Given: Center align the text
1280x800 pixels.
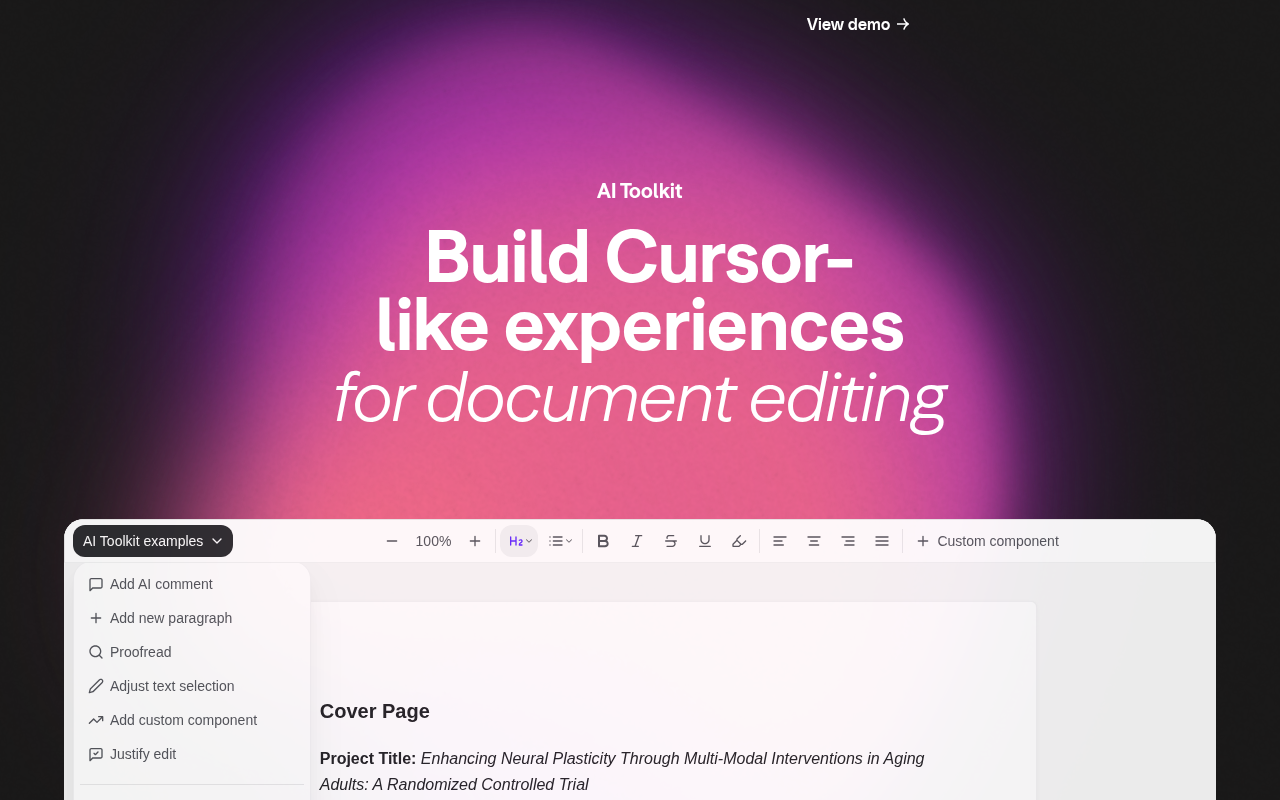Looking at the screenshot, I should pyautogui.click(x=814, y=541).
